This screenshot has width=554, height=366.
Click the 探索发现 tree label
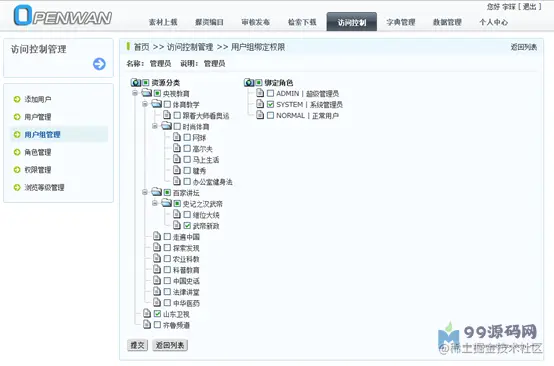[x=186, y=248]
